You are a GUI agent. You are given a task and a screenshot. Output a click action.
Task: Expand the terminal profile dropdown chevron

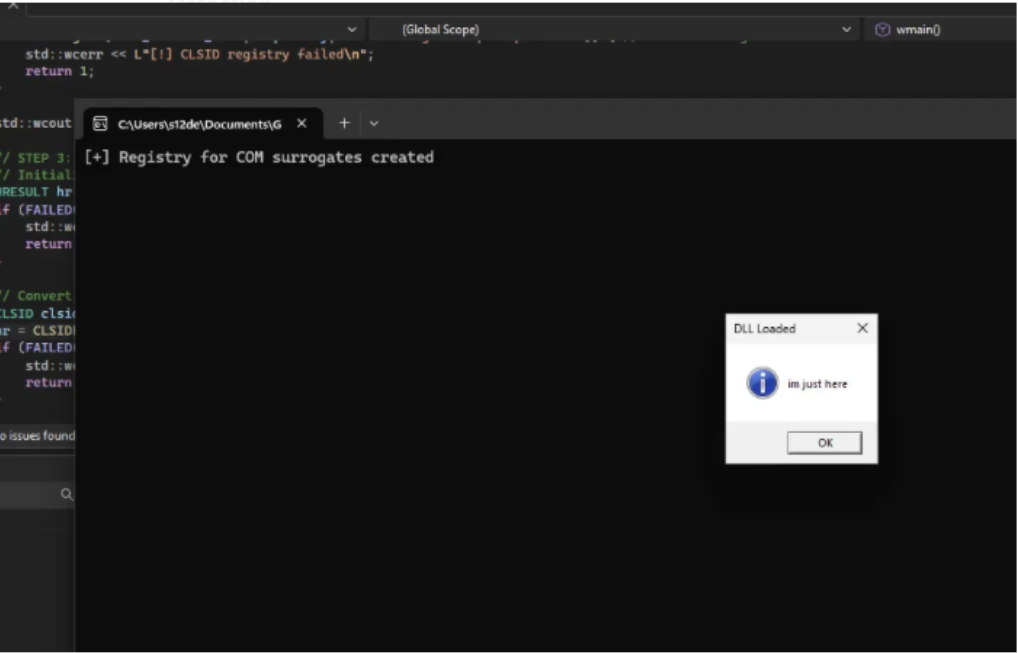[374, 124]
